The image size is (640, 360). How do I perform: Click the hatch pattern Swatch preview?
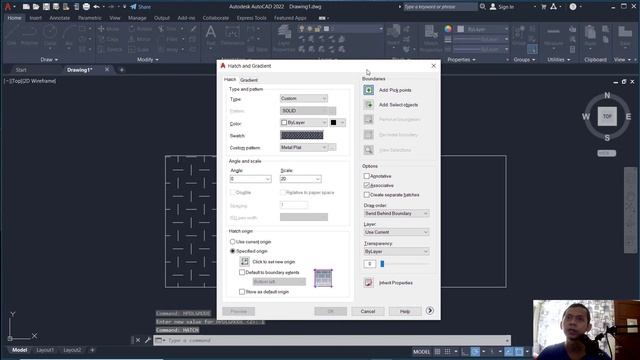[x=302, y=135]
